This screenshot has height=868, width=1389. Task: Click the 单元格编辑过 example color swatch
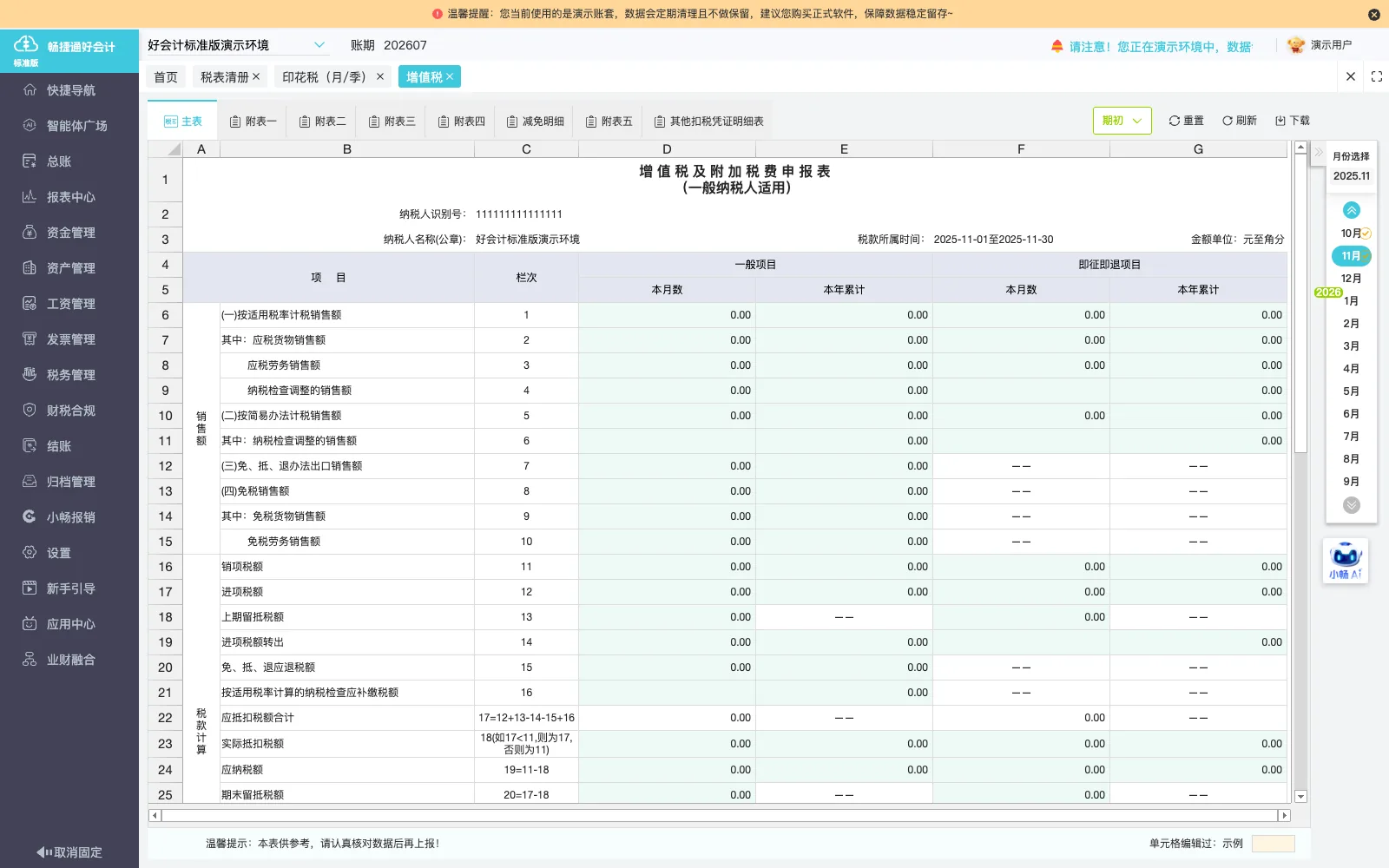pyautogui.click(x=1273, y=844)
